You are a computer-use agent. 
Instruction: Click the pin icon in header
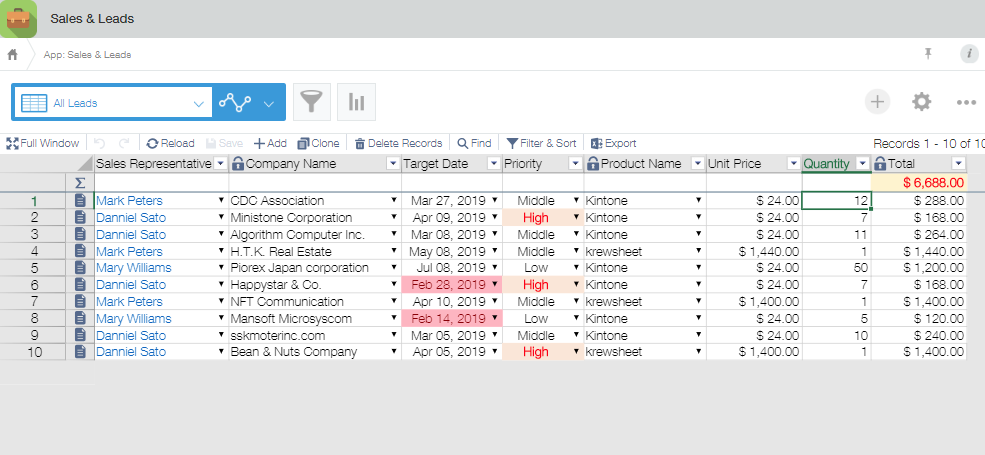[927, 54]
